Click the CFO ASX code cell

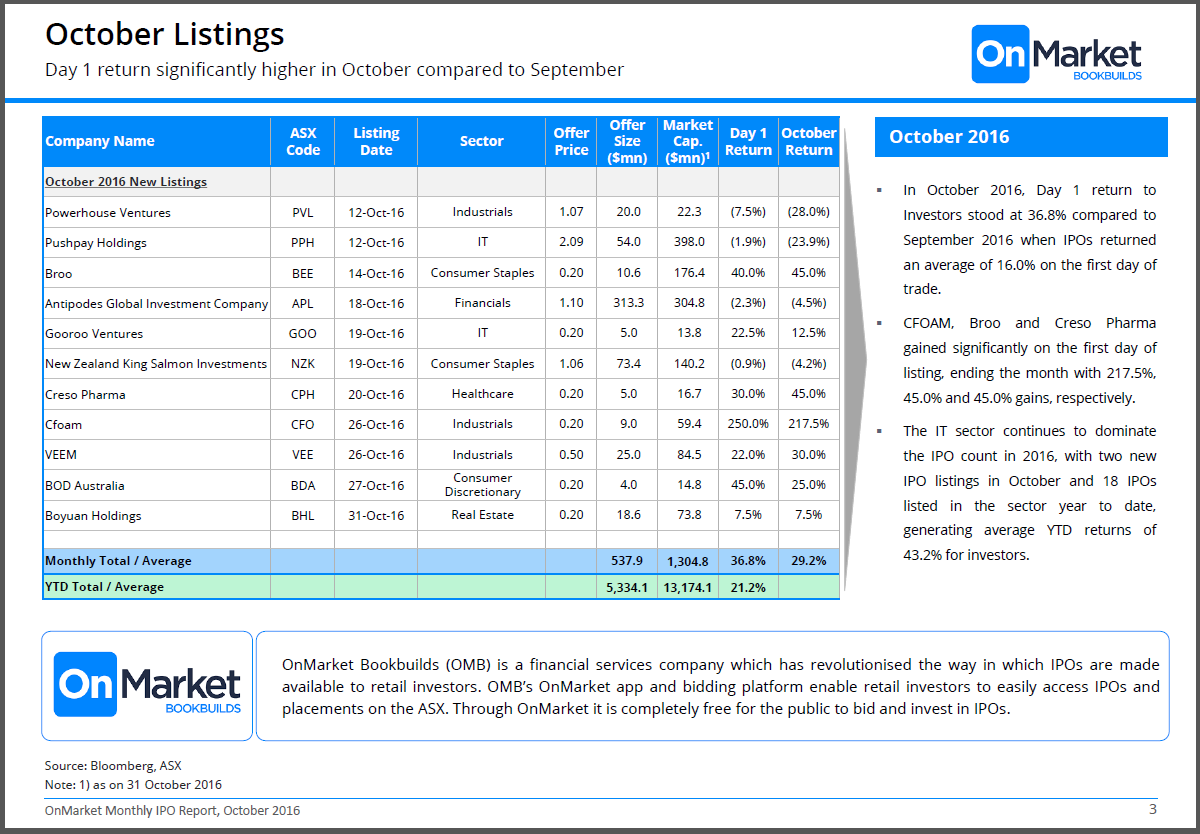(x=303, y=424)
